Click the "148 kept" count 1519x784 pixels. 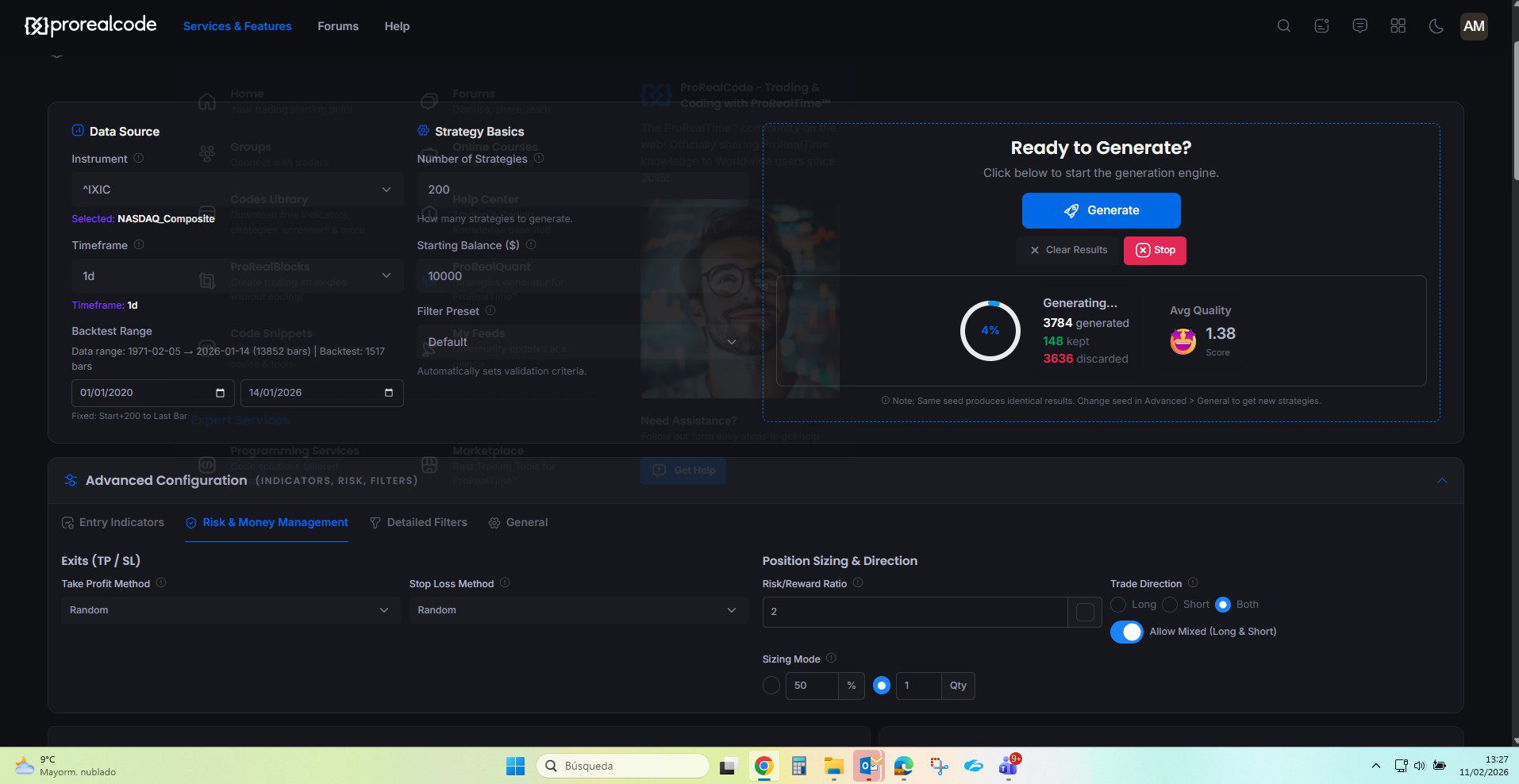(1066, 341)
